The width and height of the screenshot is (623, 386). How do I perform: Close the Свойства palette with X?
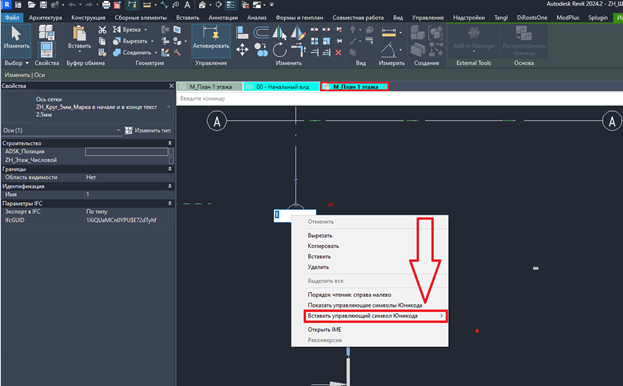(x=171, y=86)
